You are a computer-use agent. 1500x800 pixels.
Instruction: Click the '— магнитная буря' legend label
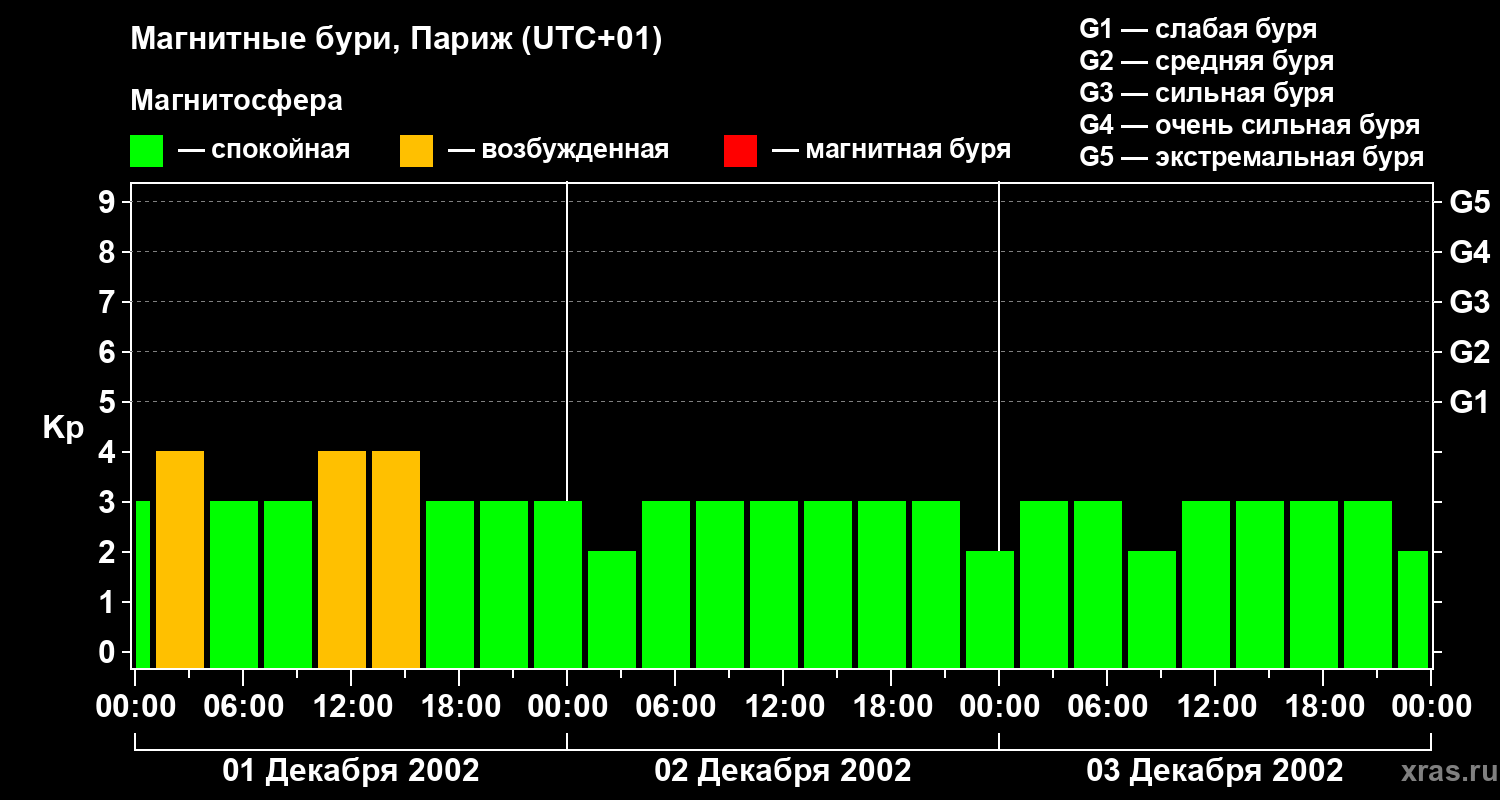coord(891,151)
